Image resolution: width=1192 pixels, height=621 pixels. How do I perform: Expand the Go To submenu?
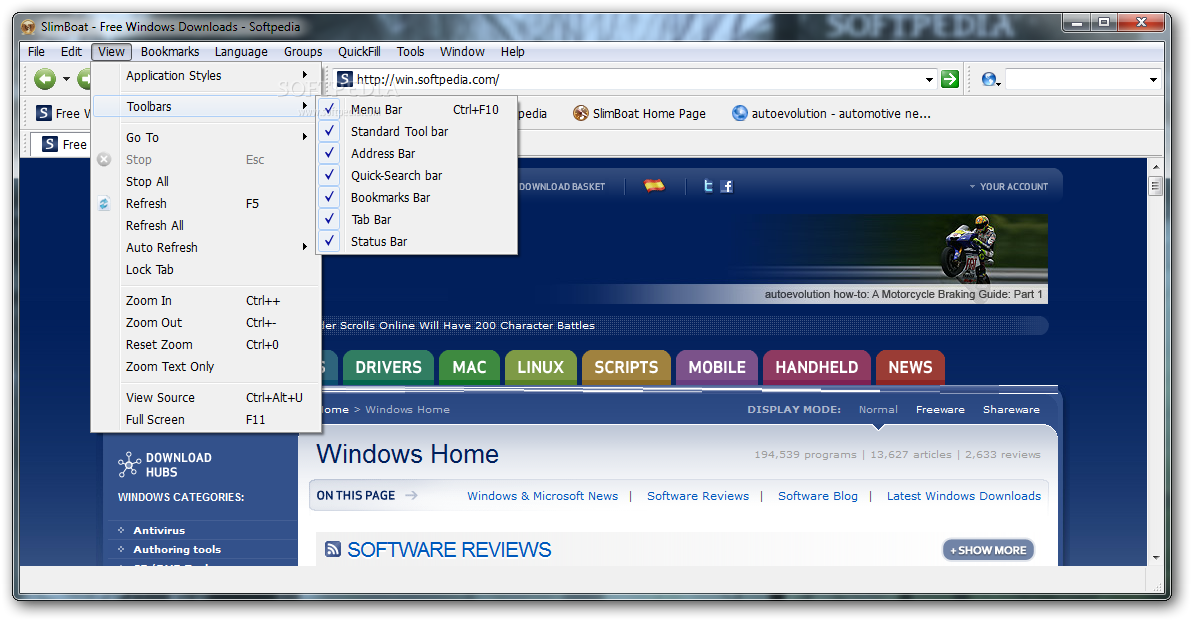point(205,138)
